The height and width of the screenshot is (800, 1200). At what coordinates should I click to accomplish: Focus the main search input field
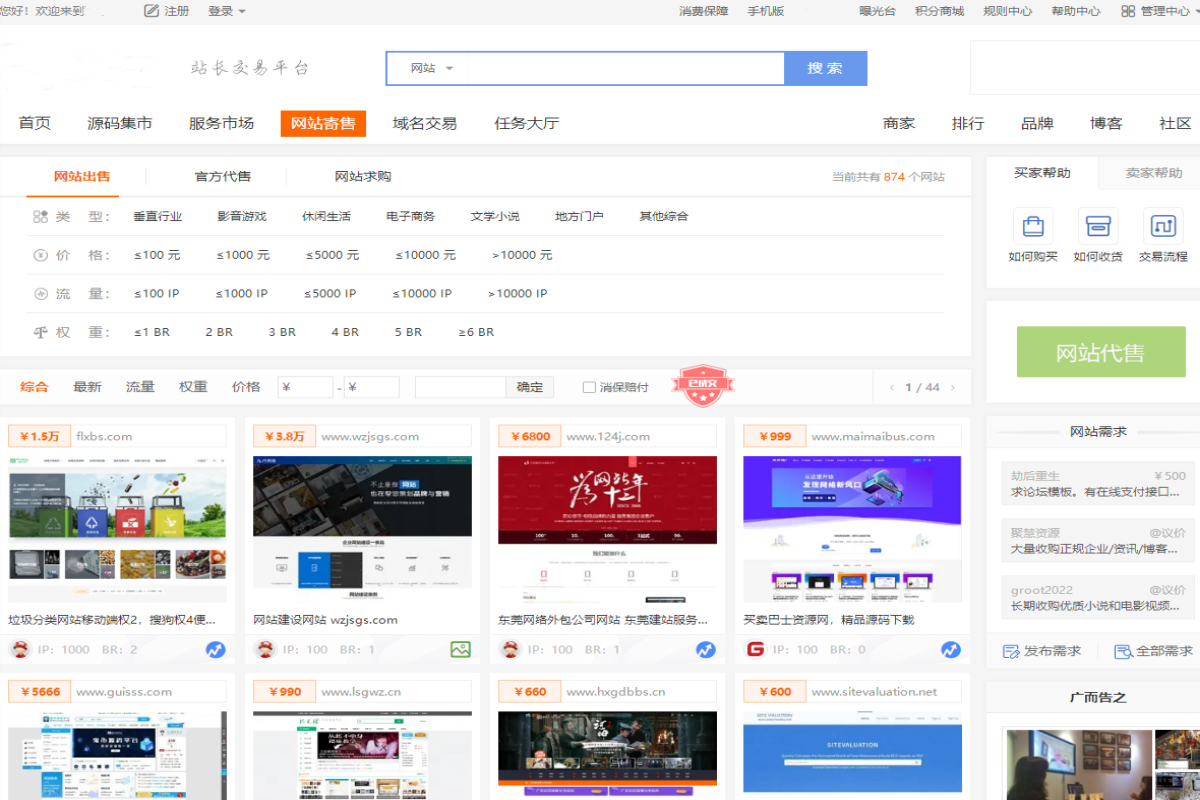tap(624, 68)
